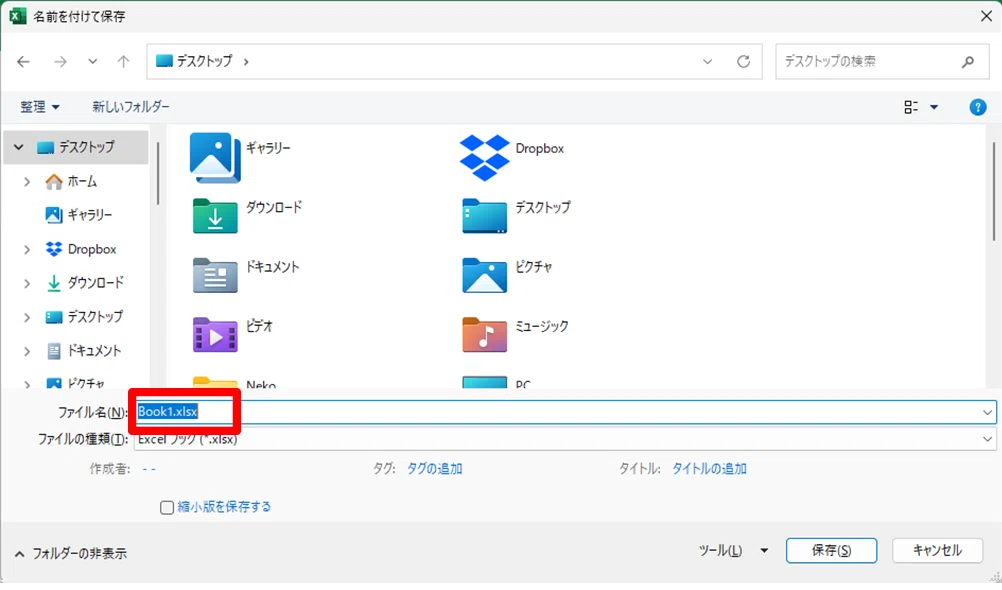Screen dimensions: 1002x590
Task: Select the デスクトップ folder icon in file list
Action: tap(484, 215)
